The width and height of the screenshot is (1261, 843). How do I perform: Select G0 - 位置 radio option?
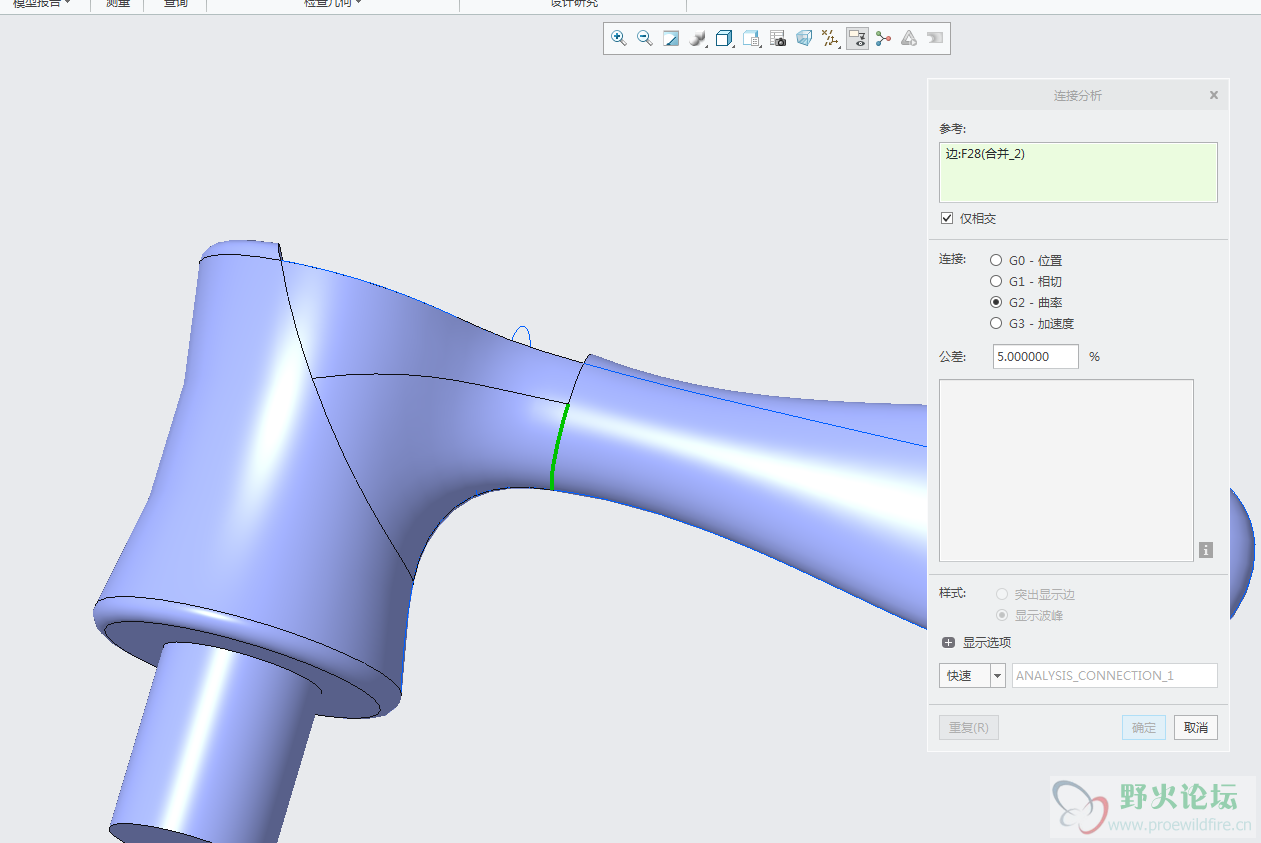(x=995, y=260)
